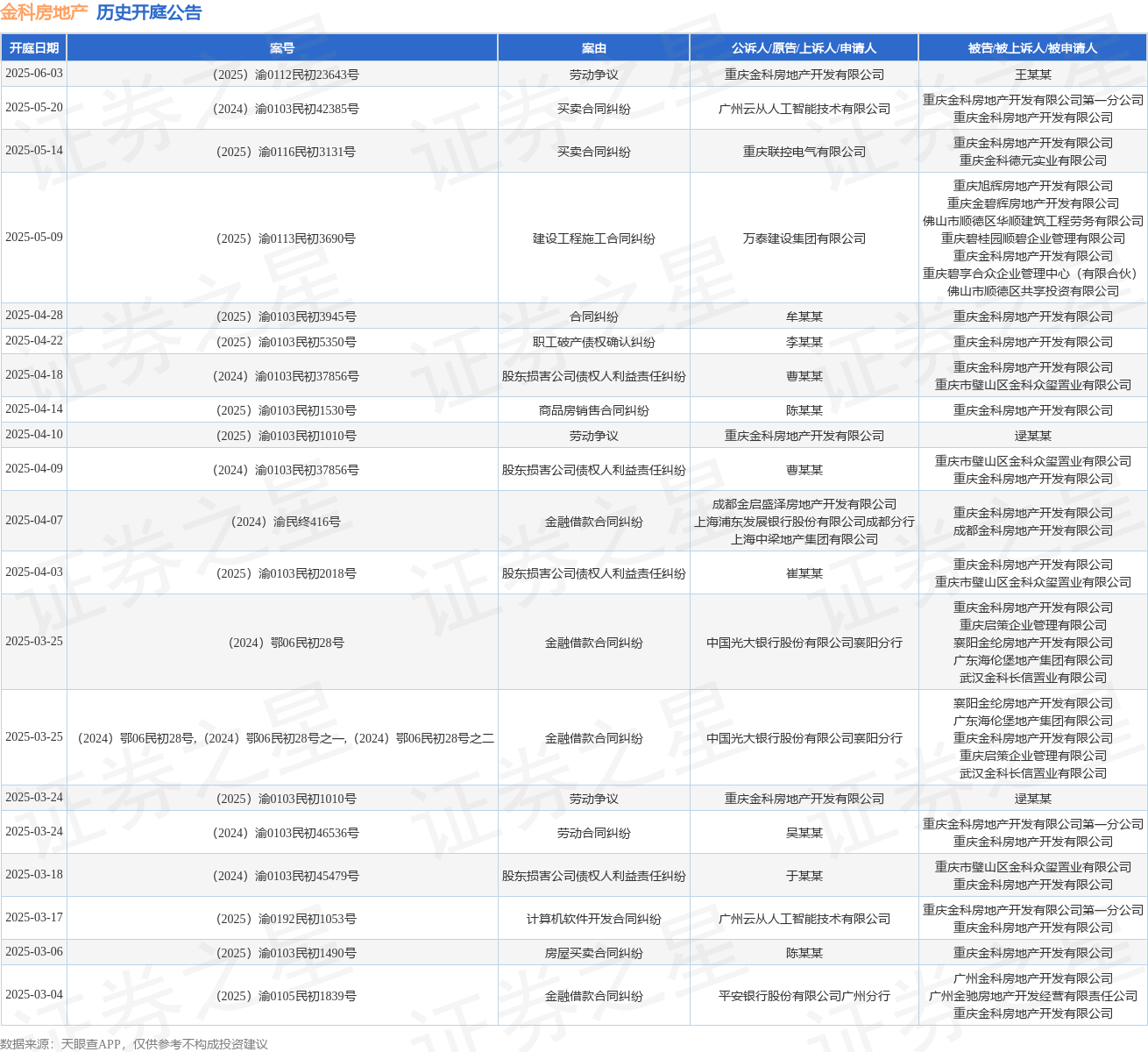The height and width of the screenshot is (1052, 1148).
Task: Select date cell 2025-03-17
Action: pyautogui.click(x=34, y=918)
